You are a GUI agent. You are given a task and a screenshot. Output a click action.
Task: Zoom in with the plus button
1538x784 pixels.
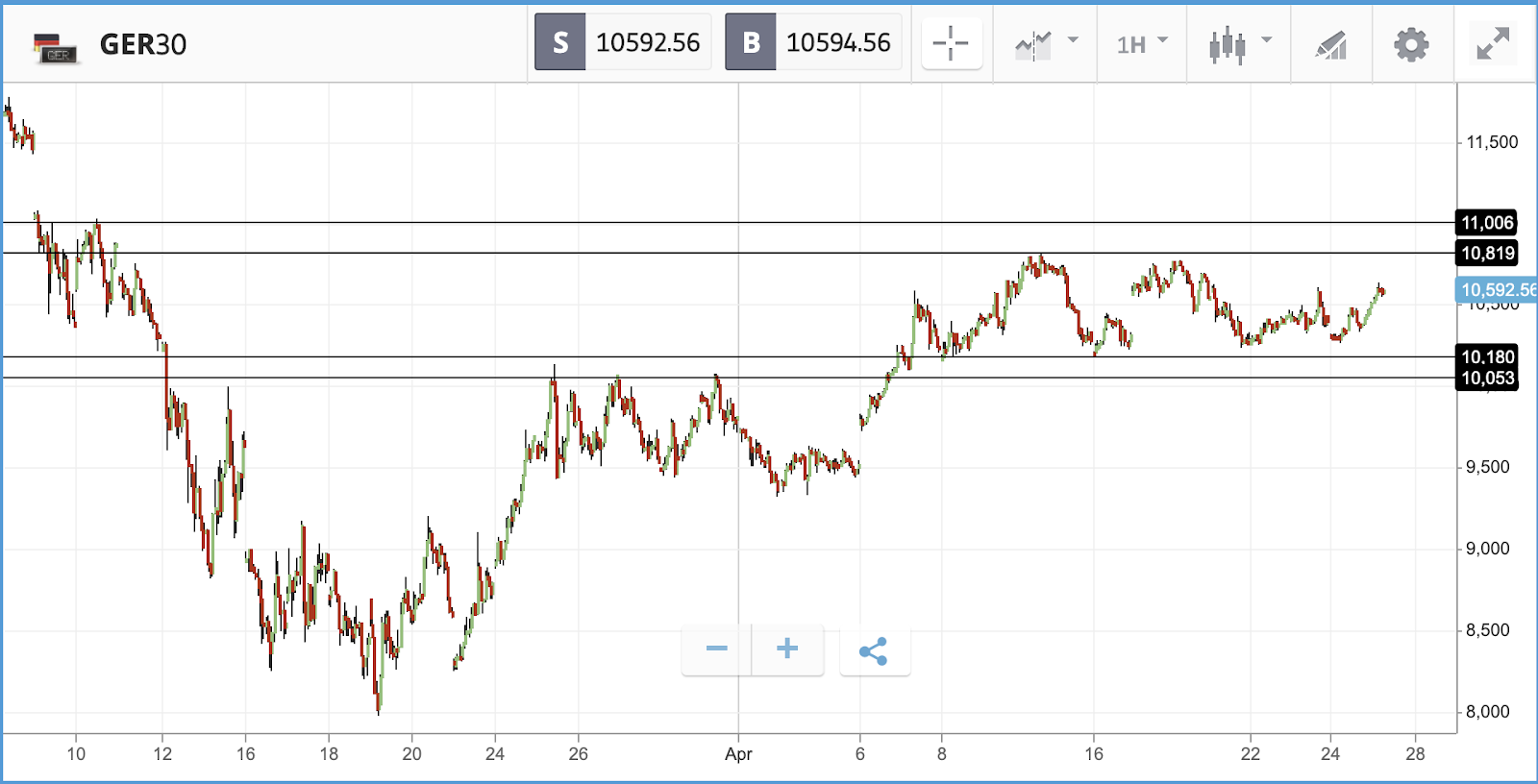[787, 649]
